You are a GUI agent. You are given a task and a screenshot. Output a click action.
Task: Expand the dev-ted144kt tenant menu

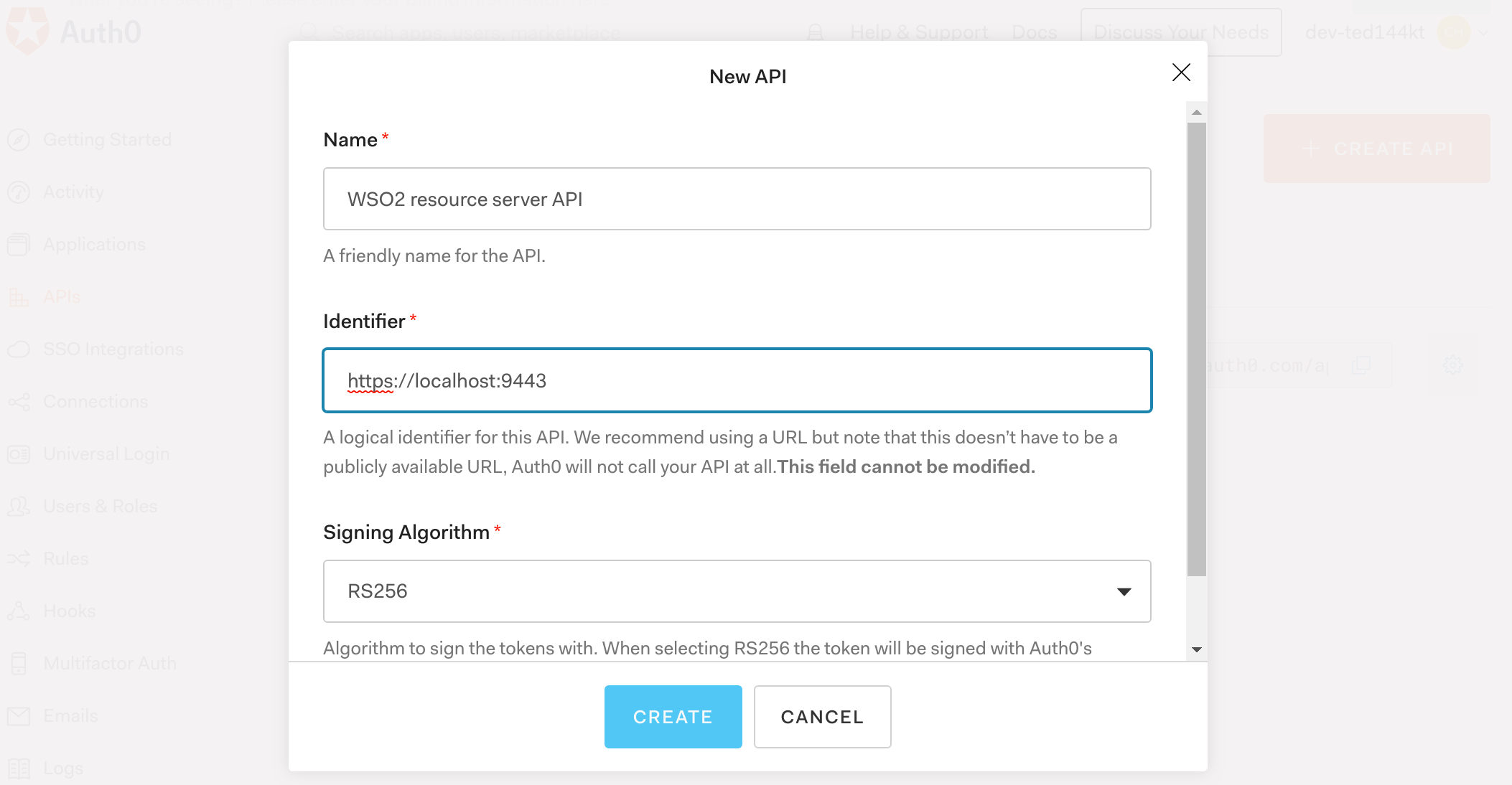point(1483,32)
